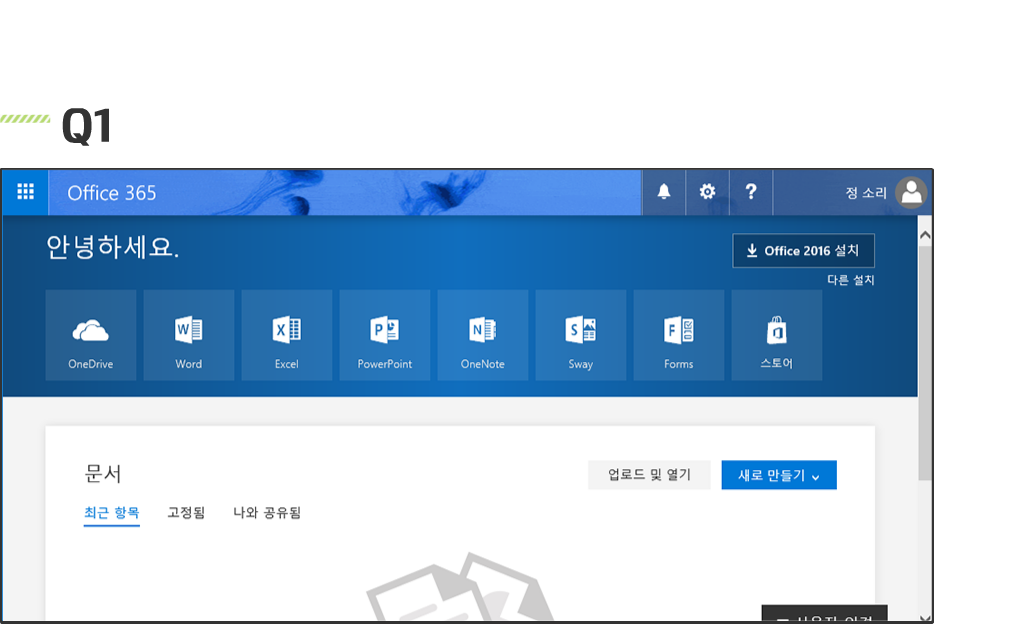The image size is (1024, 640).
Task: Open the 다른 설치 link
Action: coord(850,280)
